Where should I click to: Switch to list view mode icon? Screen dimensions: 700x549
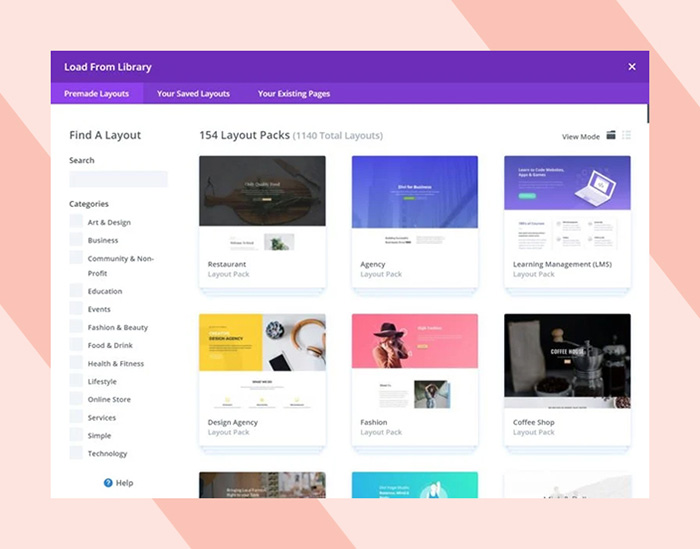pos(626,135)
